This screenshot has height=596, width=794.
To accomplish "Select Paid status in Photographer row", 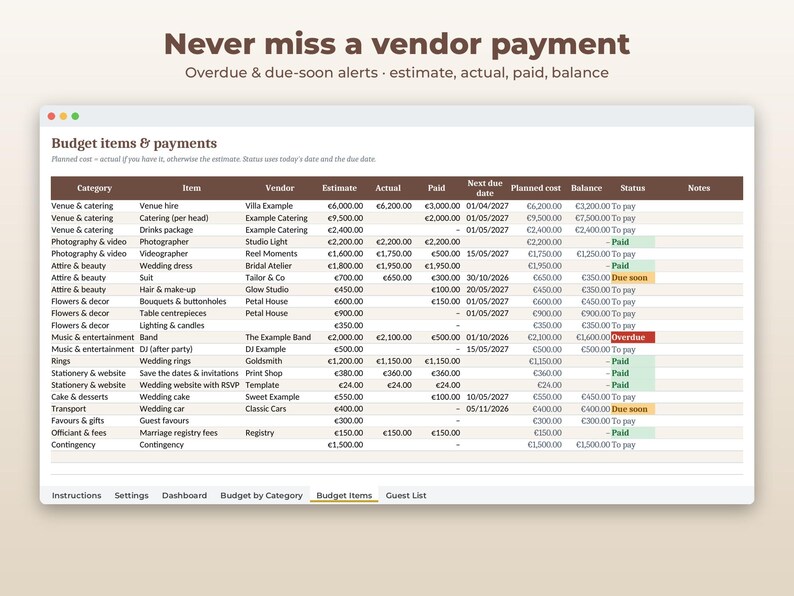I will 633,242.
